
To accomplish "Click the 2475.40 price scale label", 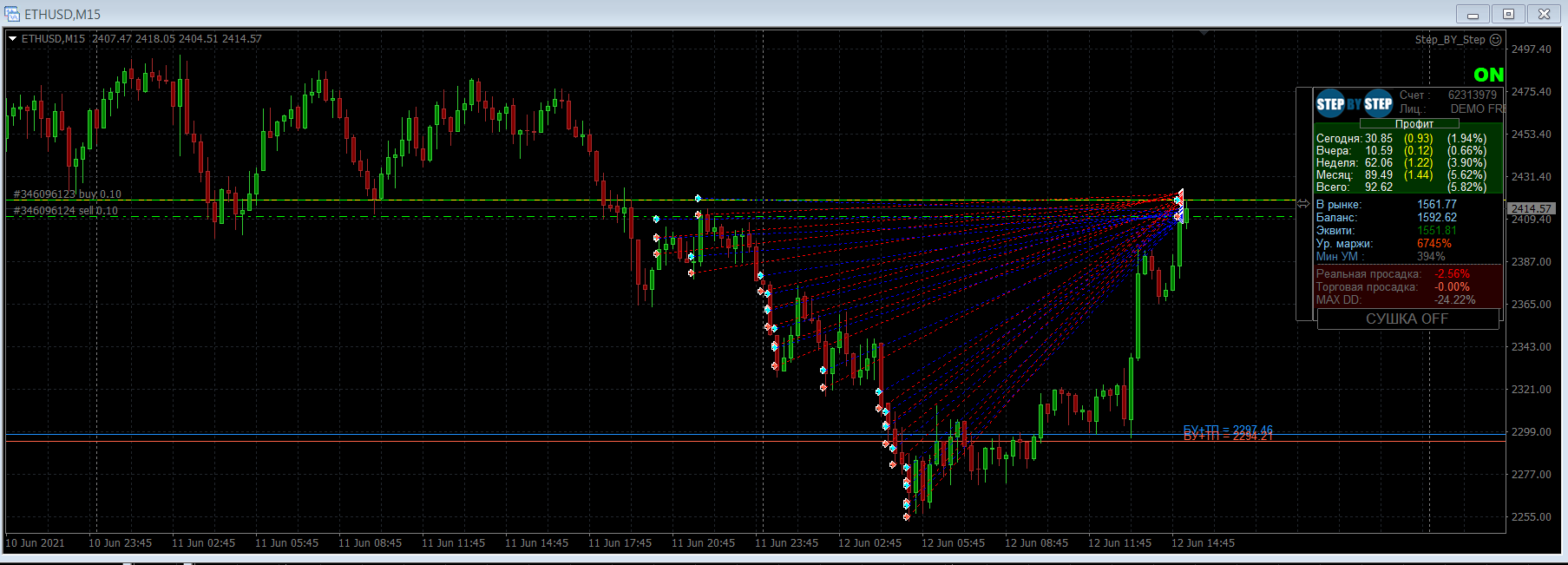I will click(1532, 92).
